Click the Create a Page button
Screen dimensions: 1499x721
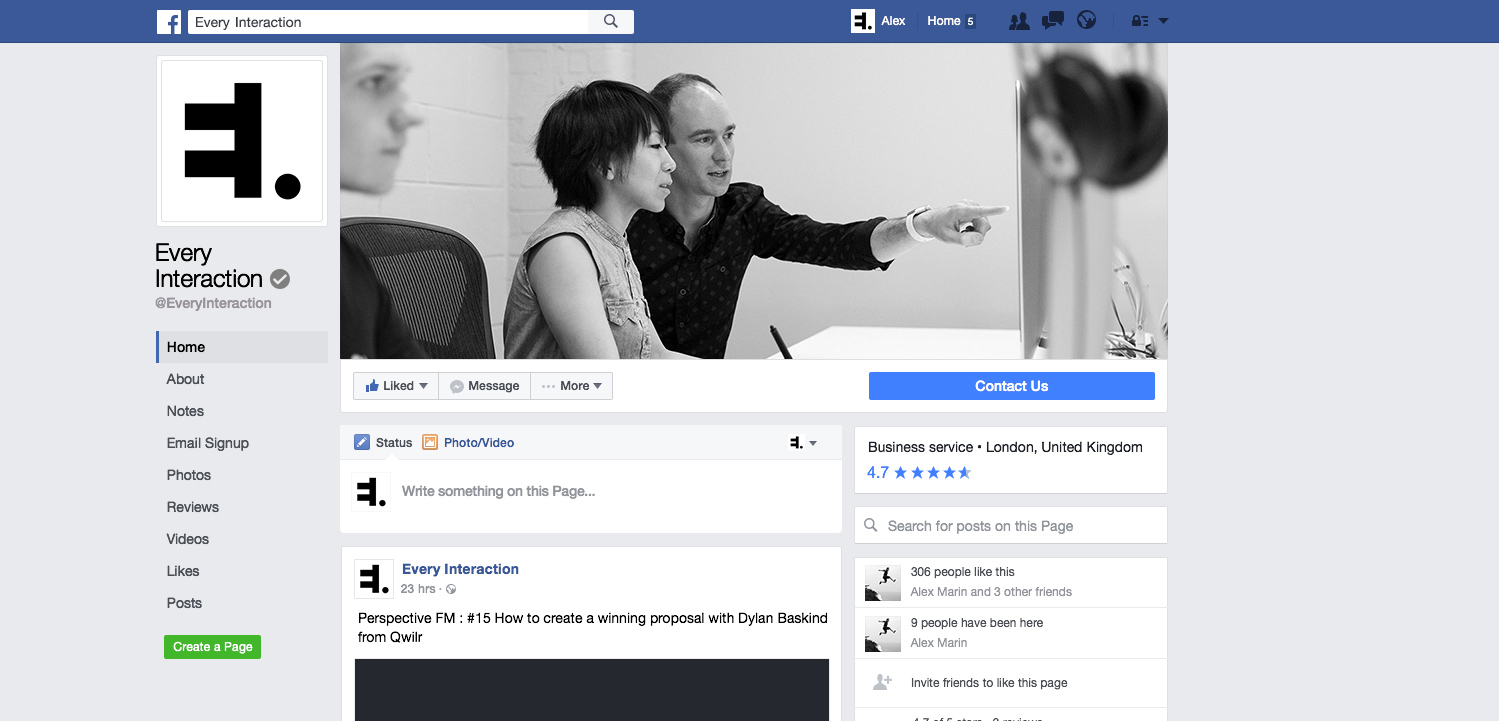pyautogui.click(x=212, y=647)
